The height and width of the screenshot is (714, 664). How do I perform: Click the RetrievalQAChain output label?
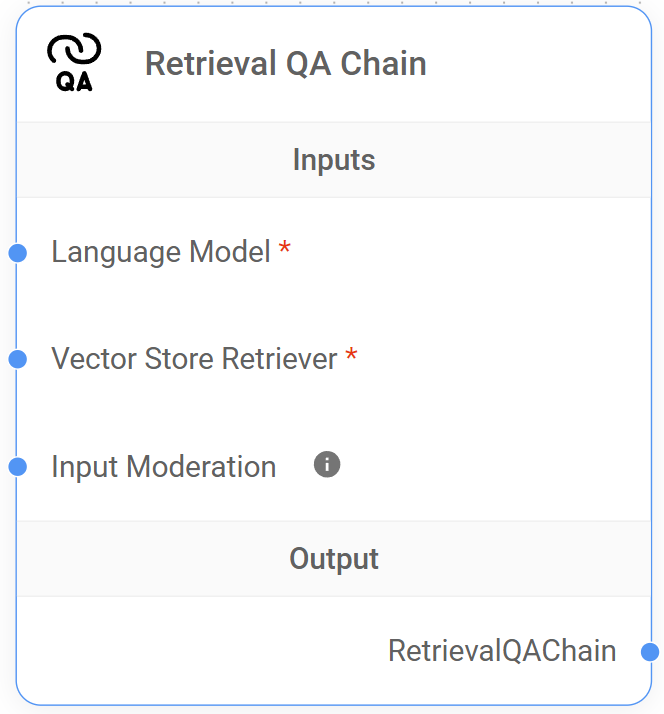tap(502, 651)
